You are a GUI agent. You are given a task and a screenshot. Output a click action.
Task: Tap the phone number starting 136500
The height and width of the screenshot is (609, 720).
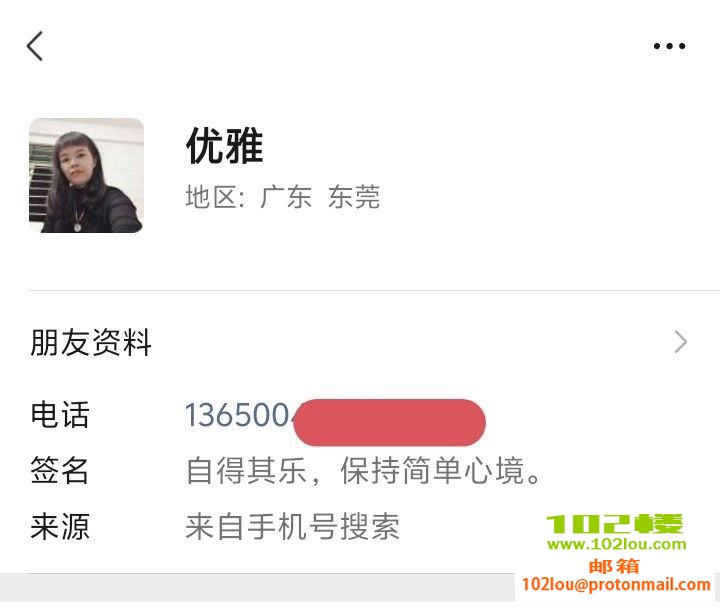pos(240,416)
